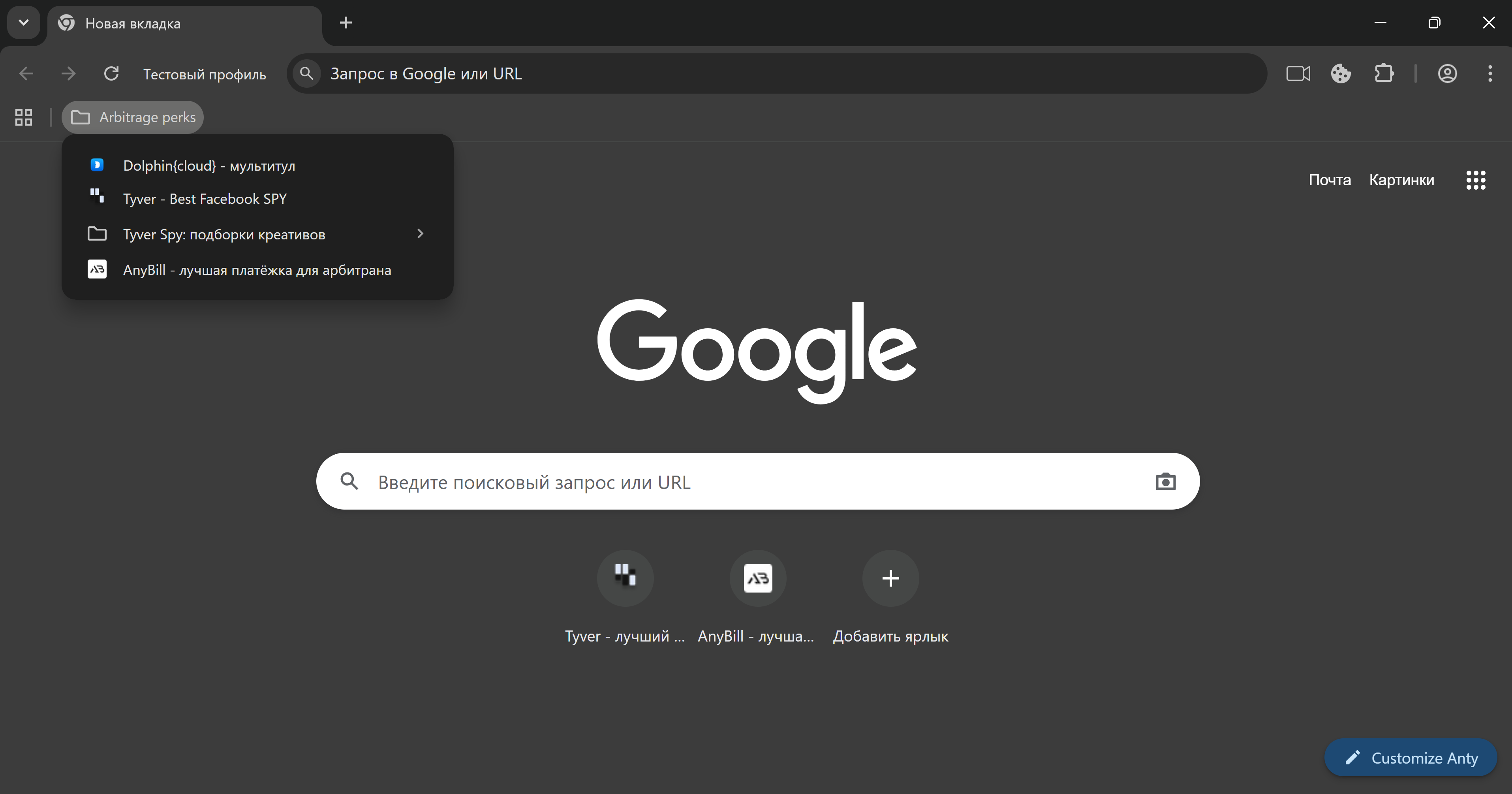Image resolution: width=1512 pixels, height=794 pixels.
Task: Open the Dolphin{cloud} bookmark entry
Action: coord(209,166)
